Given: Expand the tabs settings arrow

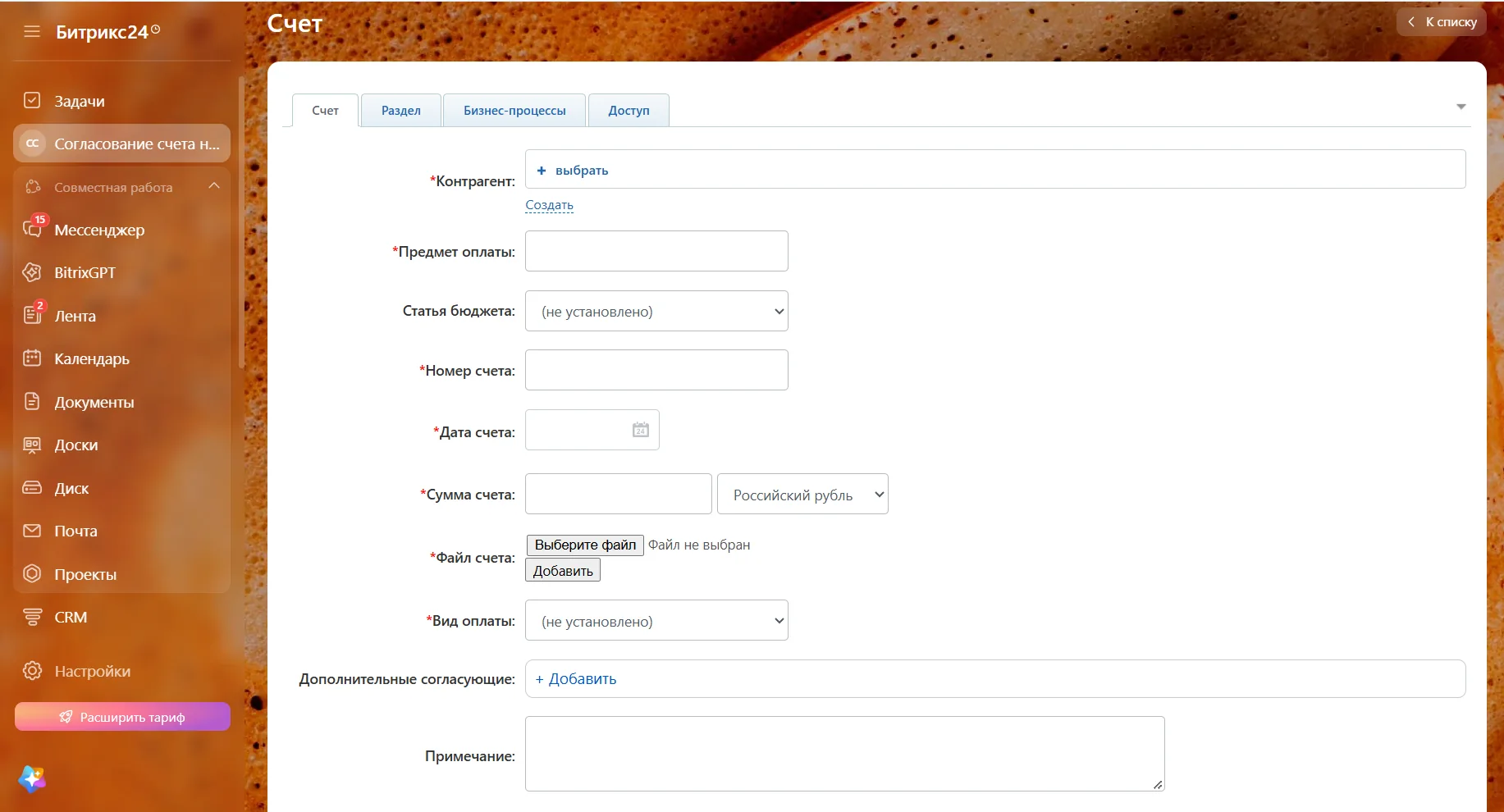Looking at the screenshot, I should pyautogui.click(x=1461, y=107).
